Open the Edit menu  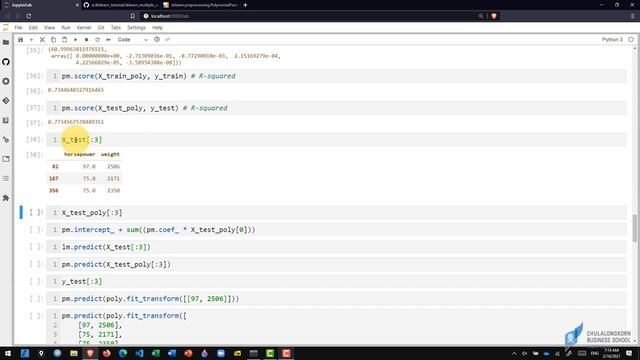[33, 28]
